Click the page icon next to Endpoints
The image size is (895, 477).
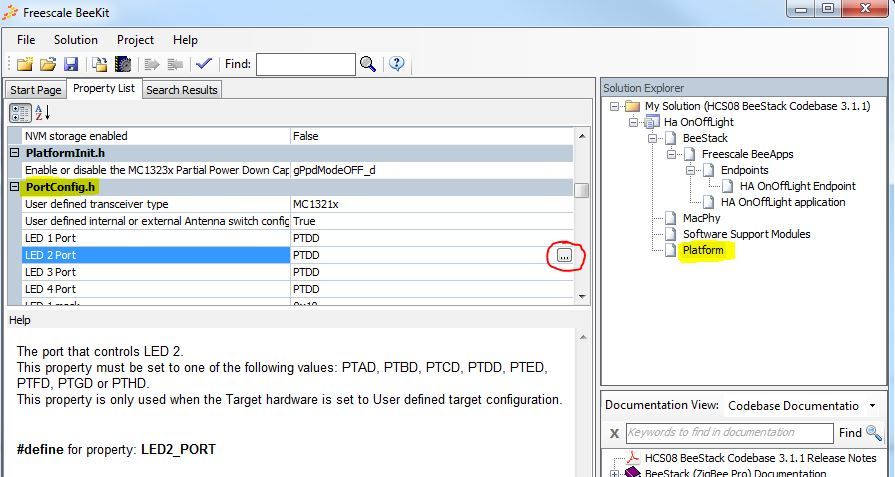coord(708,170)
